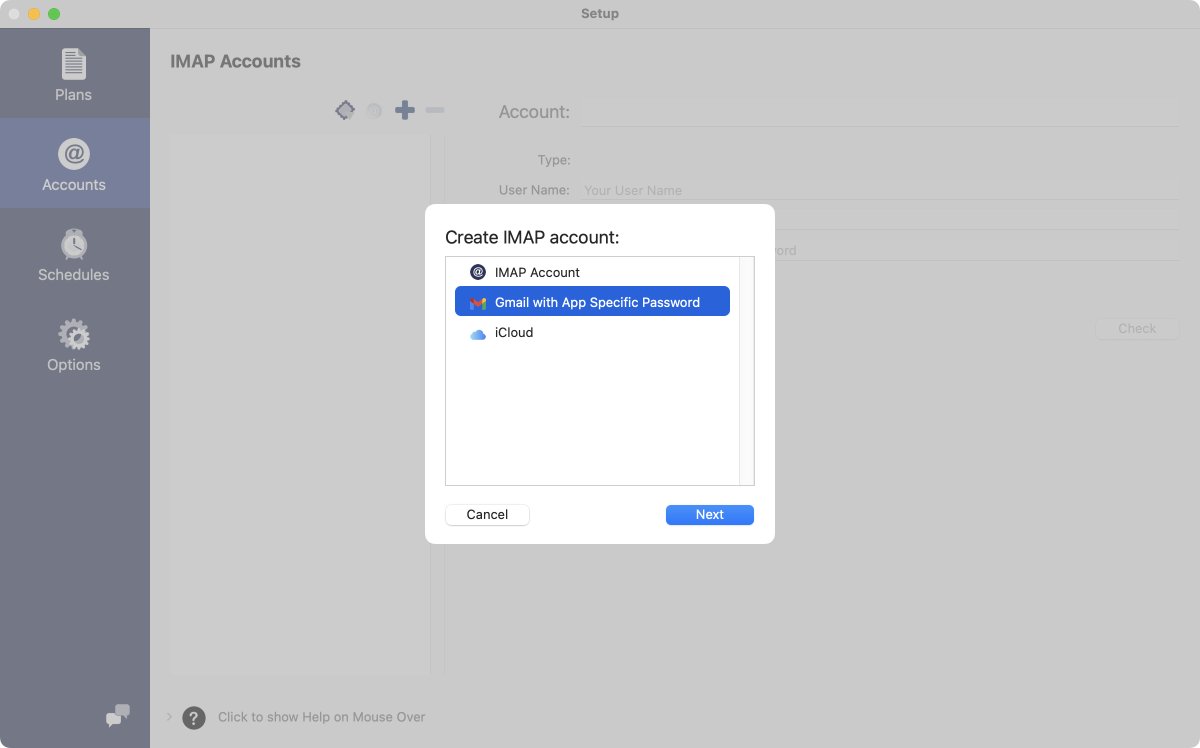Viewport: 1200px width, 748px height.
Task: Cancel the IMAP account creation
Action: point(487,514)
